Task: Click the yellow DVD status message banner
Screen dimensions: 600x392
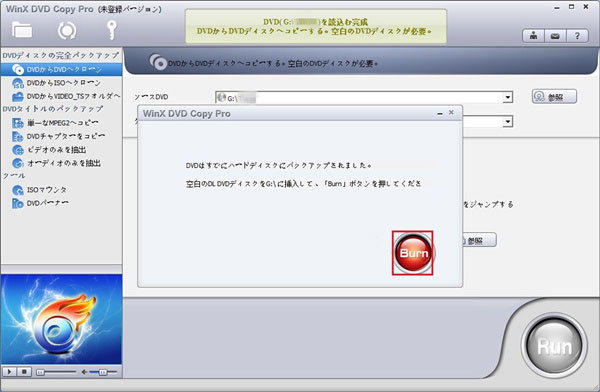Action: tap(316, 26)
